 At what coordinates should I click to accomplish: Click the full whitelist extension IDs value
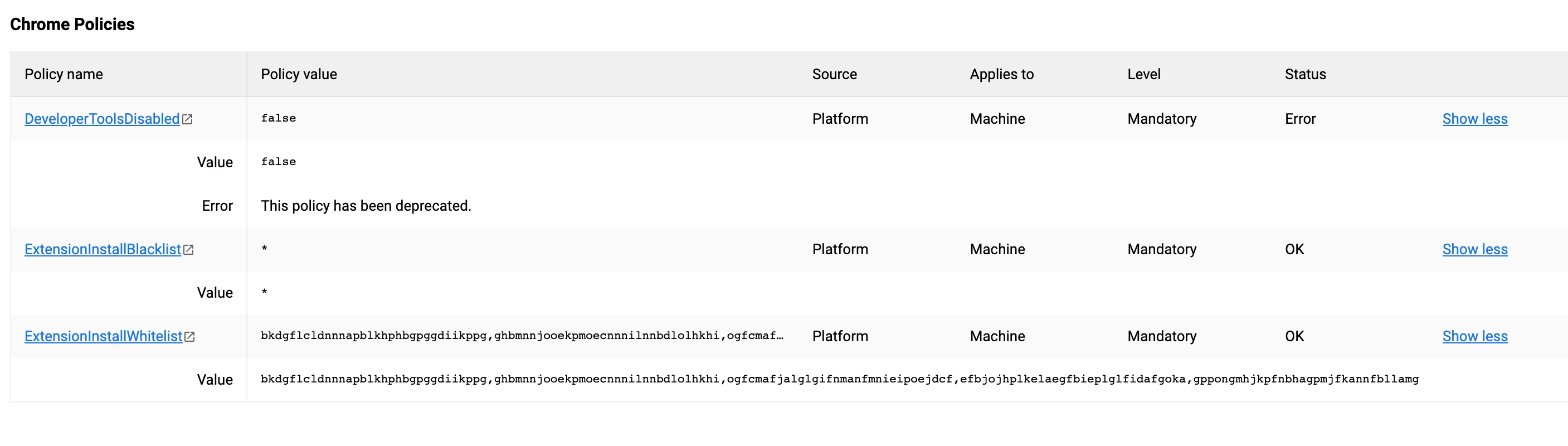click(839, 380)
